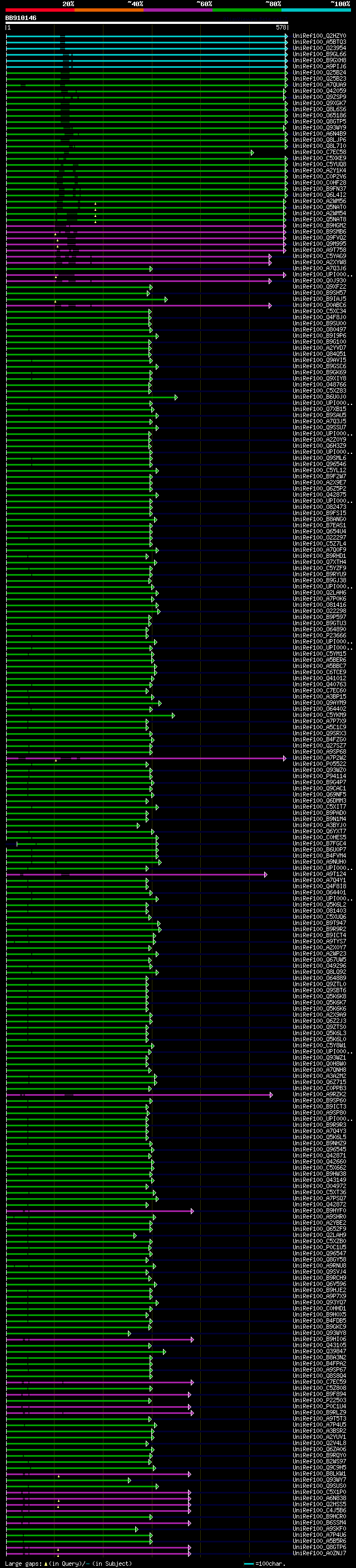Select the UniRef100_C4J5B6 label
This screenshot has width=356, height=1568.
(x=319, y=1510)
